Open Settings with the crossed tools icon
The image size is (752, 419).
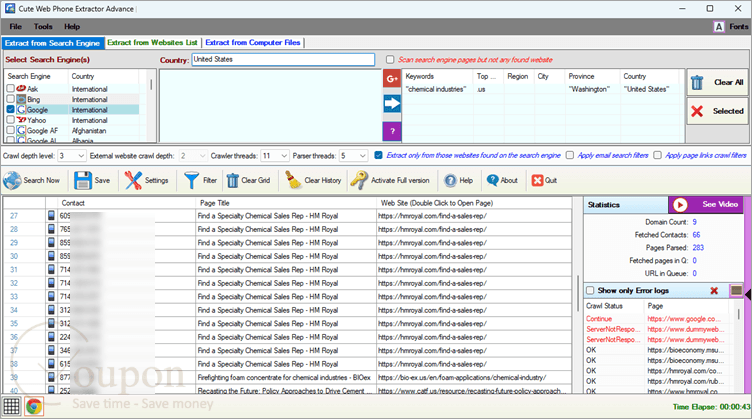coord(133,181)
